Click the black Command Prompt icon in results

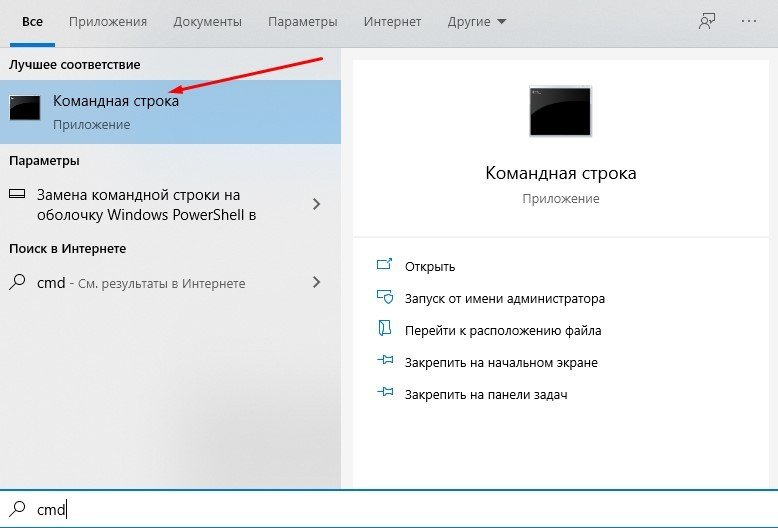point(25,108)
